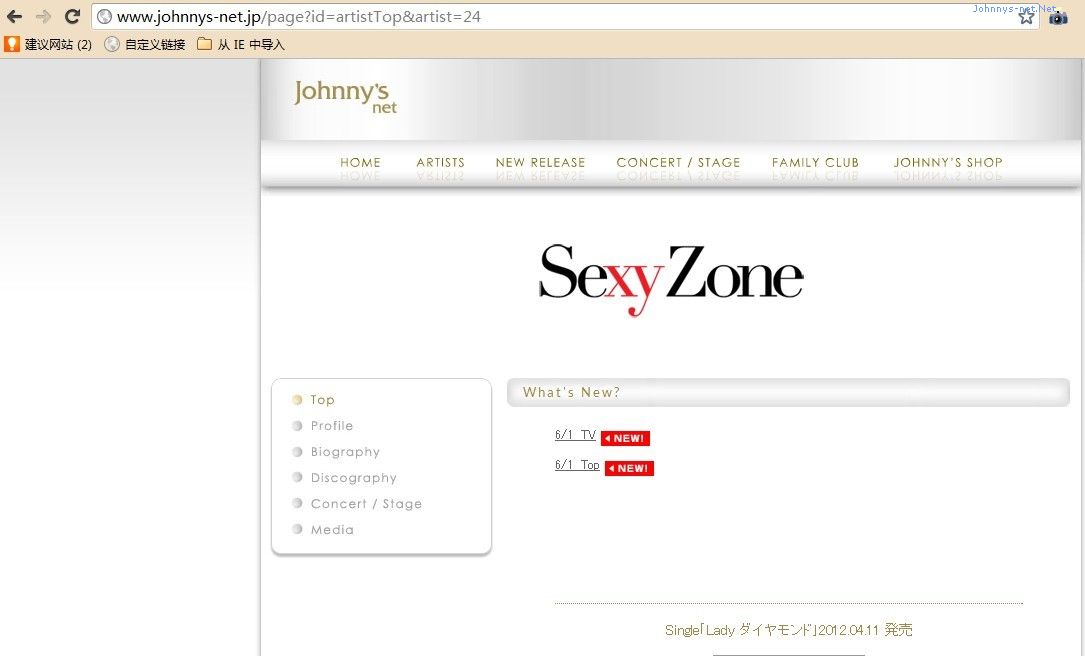
Task: Select Discography in the sidebar
Action: coord(353,478)
